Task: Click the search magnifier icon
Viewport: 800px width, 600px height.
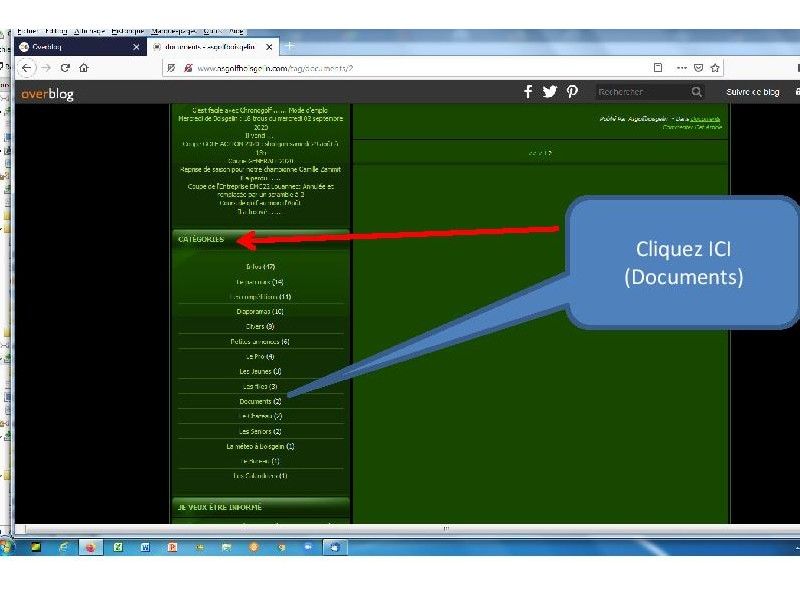Action: [696, 92]
